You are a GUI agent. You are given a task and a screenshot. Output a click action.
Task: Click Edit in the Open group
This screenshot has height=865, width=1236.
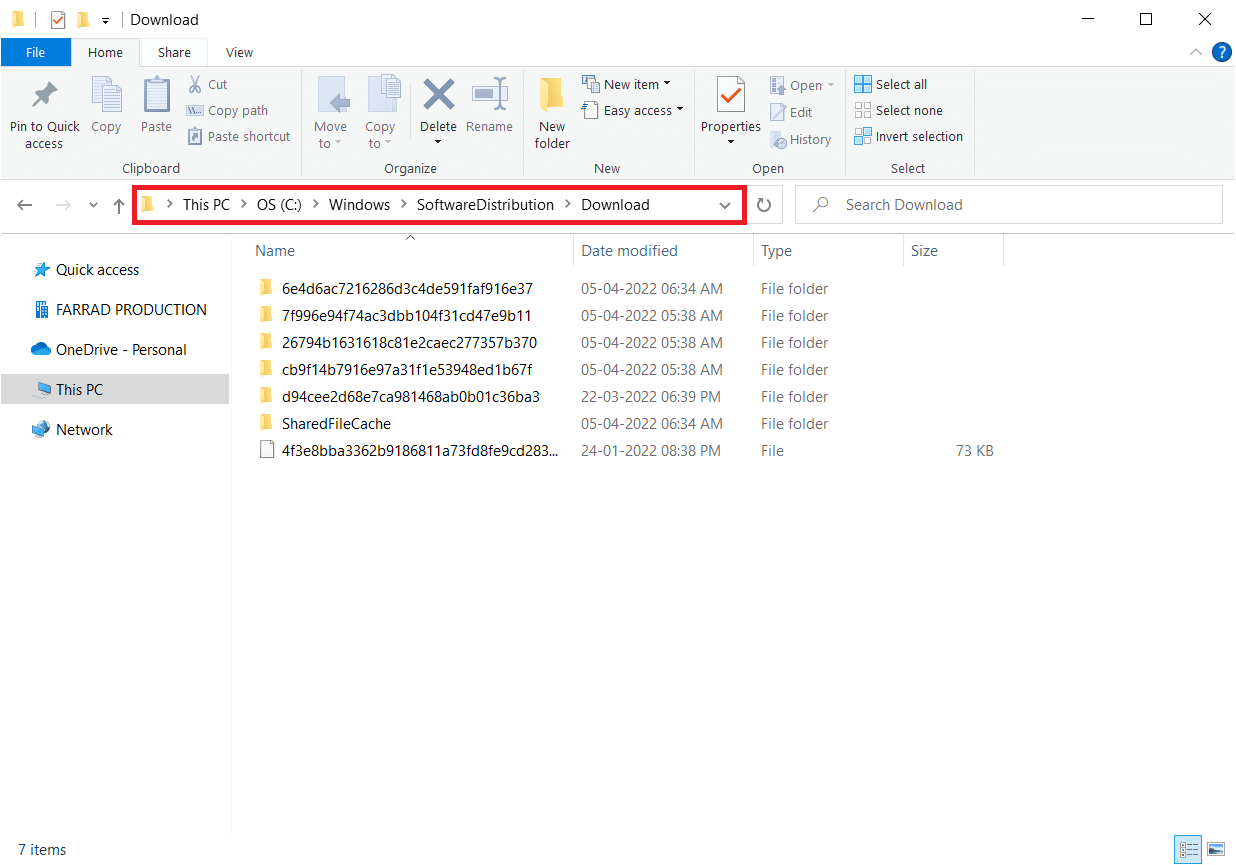(x=791, y=112)
